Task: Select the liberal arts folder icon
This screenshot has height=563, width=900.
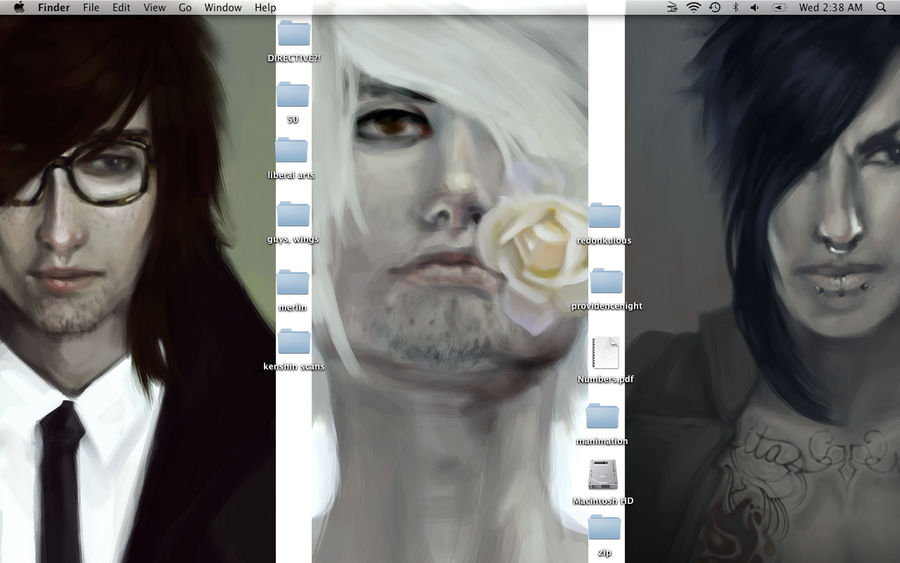Action: click(x=291, y=150)
